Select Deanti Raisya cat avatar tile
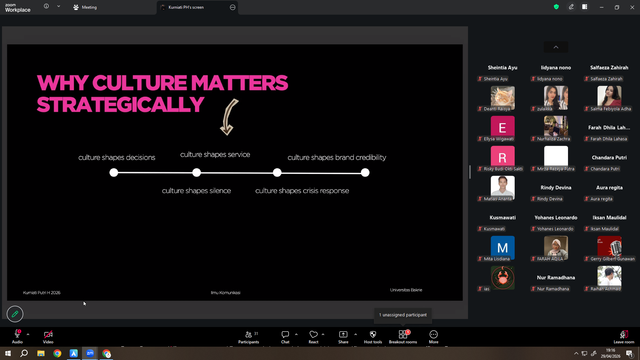Screen dimensions: 640x360 pyautogui.click(x=502, y=98)
